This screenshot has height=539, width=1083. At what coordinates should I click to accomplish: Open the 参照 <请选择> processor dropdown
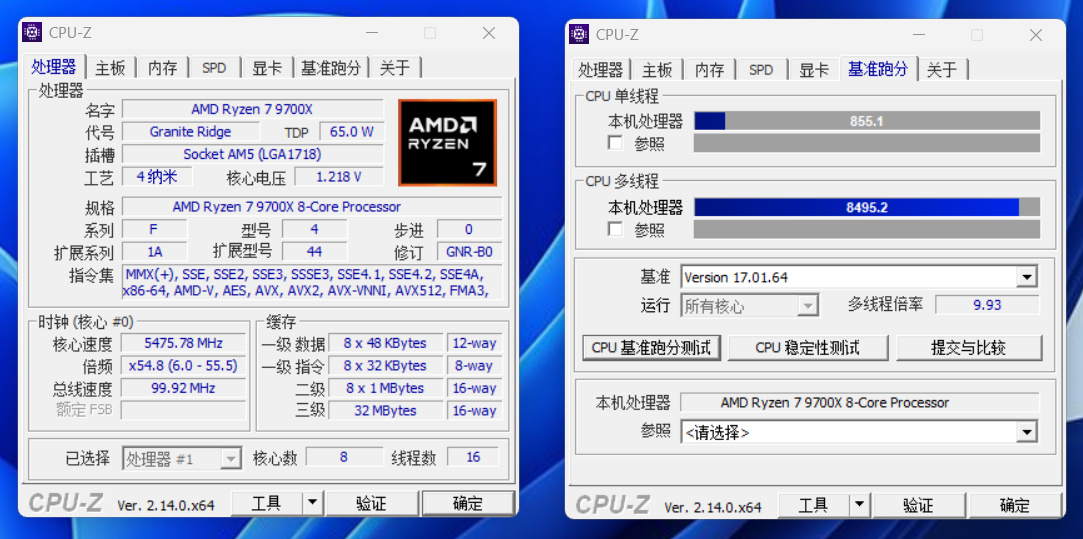[1027, 433]
